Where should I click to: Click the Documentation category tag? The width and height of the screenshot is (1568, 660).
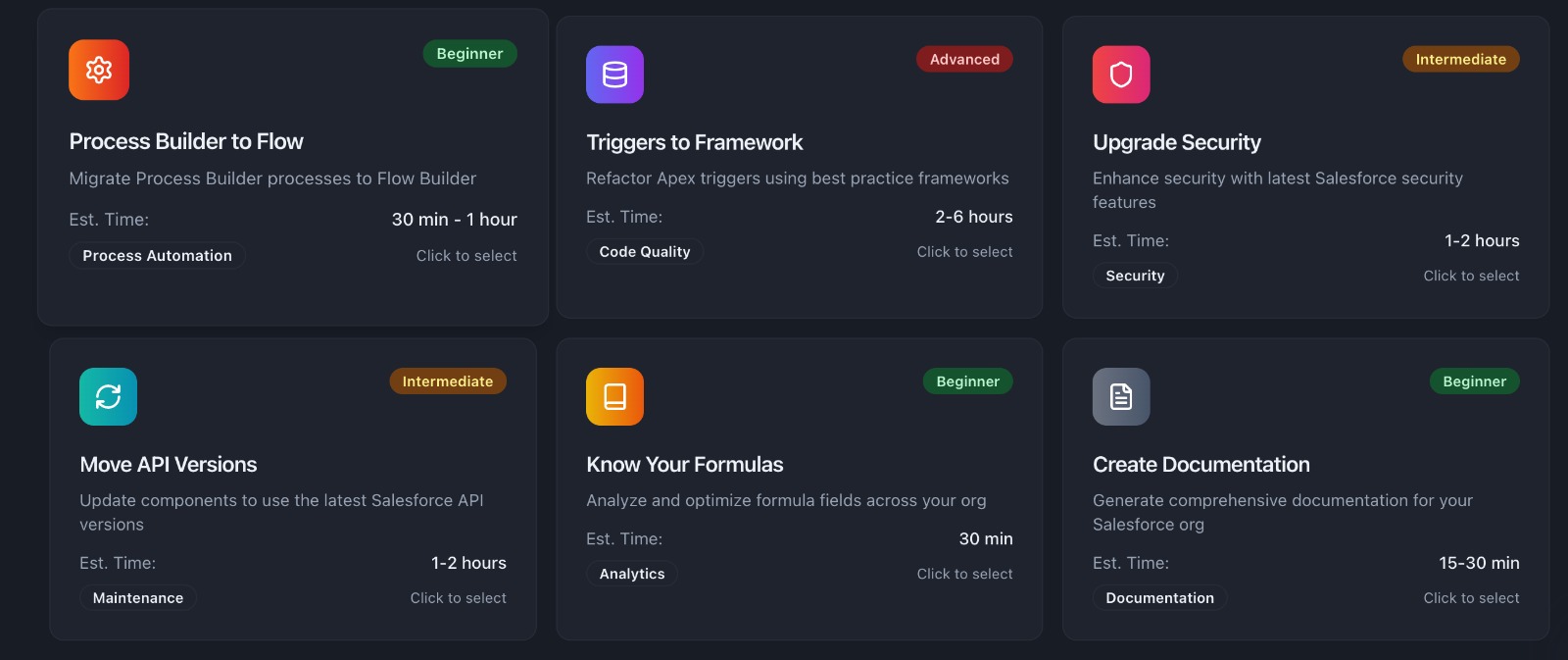1159,598
